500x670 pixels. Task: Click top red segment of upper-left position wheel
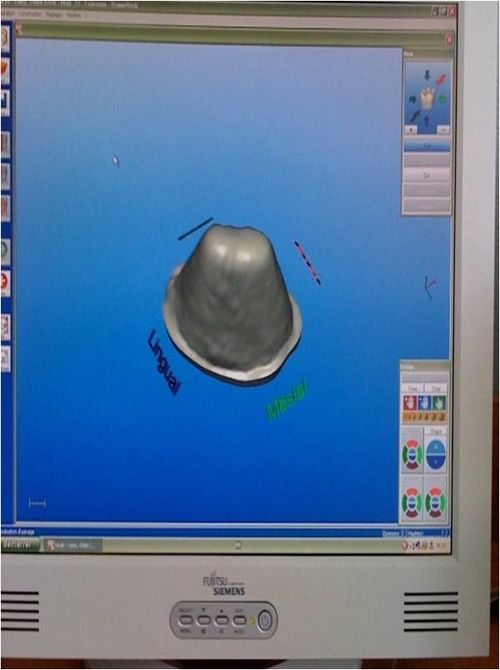412,444
